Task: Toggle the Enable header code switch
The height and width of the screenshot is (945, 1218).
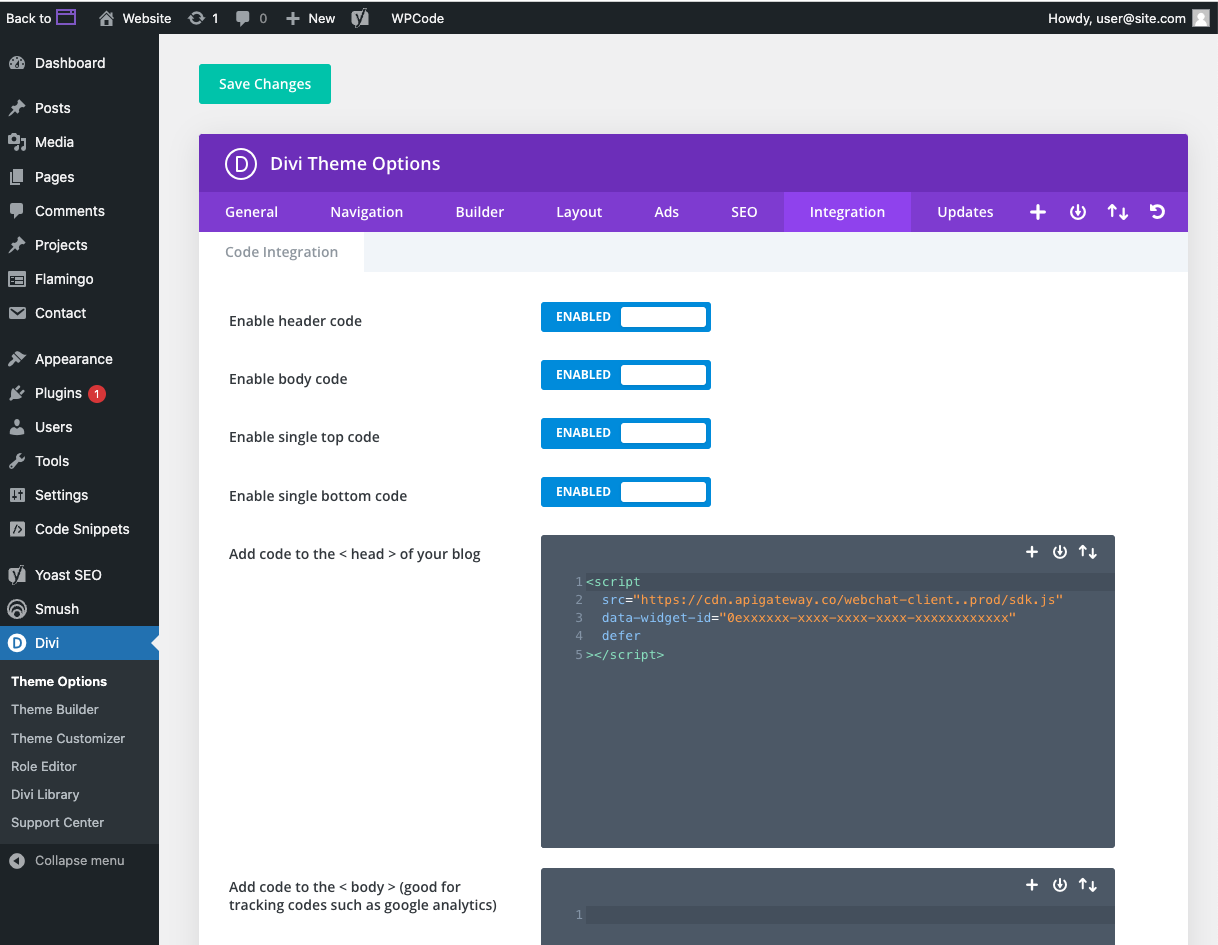Action: (625, 317)
